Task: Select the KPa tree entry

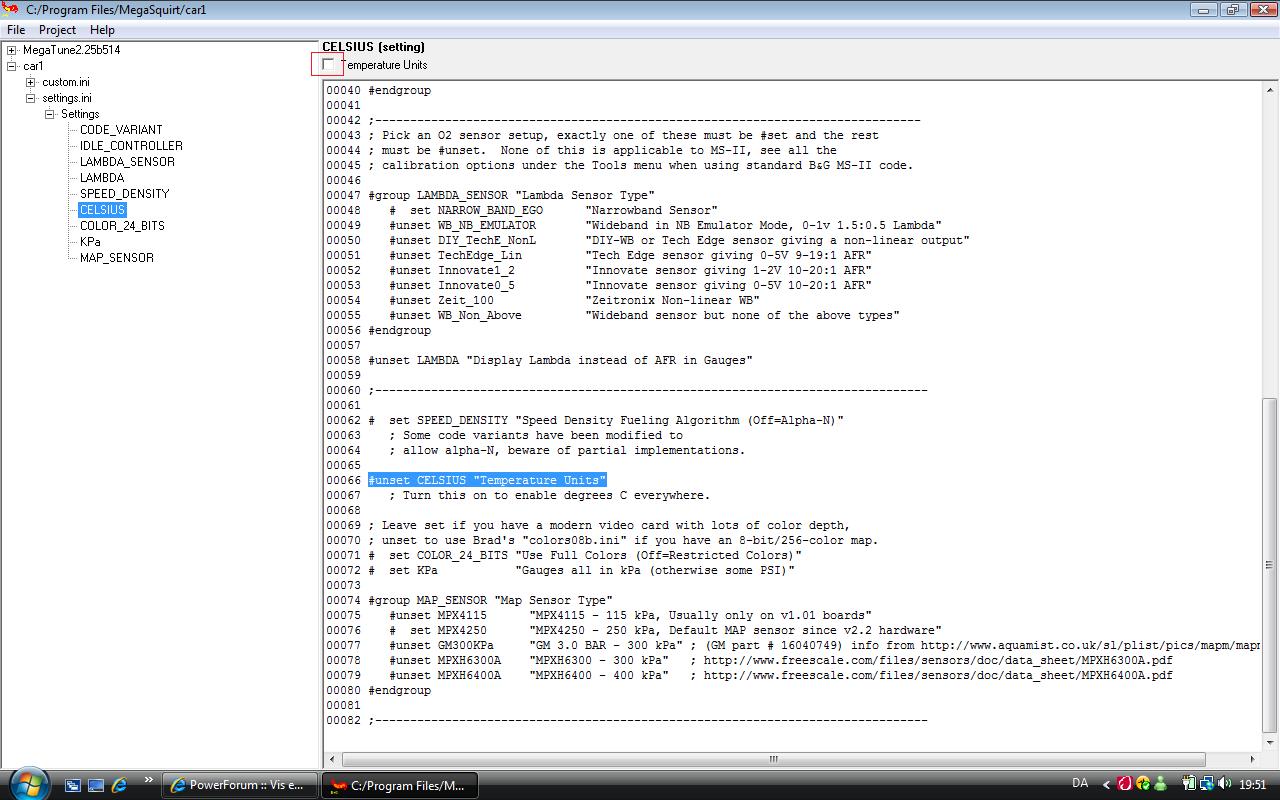Action: point(90,242)
